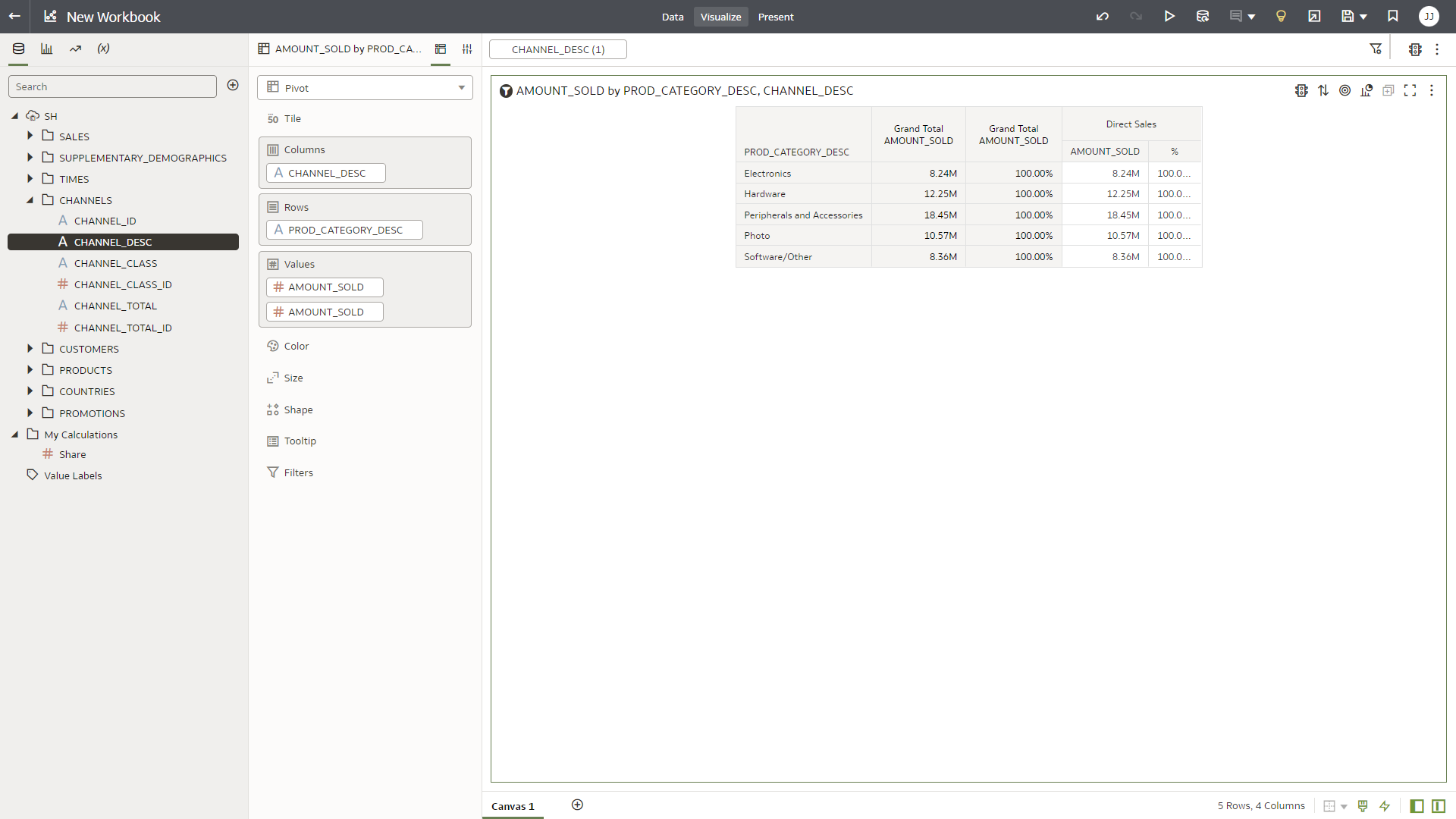Click the bookmark icon in header
Viewport: 1456px width, 819px height.
click(x=1393, y=17)
